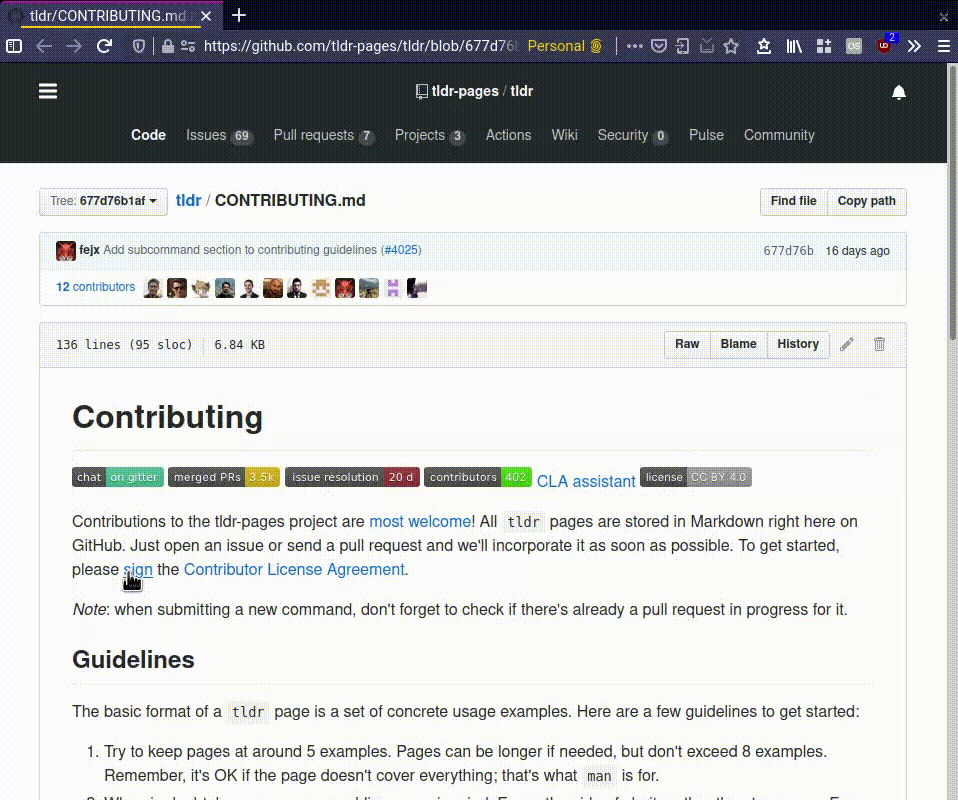Viewport: 958px width, 800px height.
Task: Open GitHub notifications bell
Action: tap(898, 92)
